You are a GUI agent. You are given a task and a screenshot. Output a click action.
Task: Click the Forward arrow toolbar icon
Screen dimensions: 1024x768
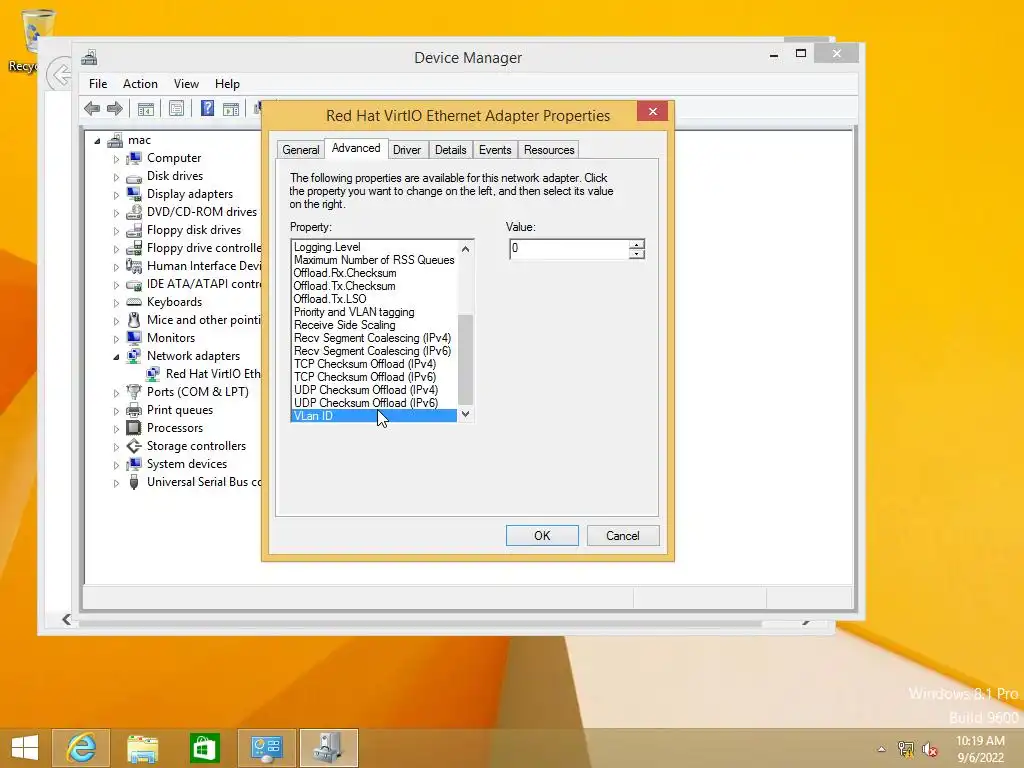[115, 108]
